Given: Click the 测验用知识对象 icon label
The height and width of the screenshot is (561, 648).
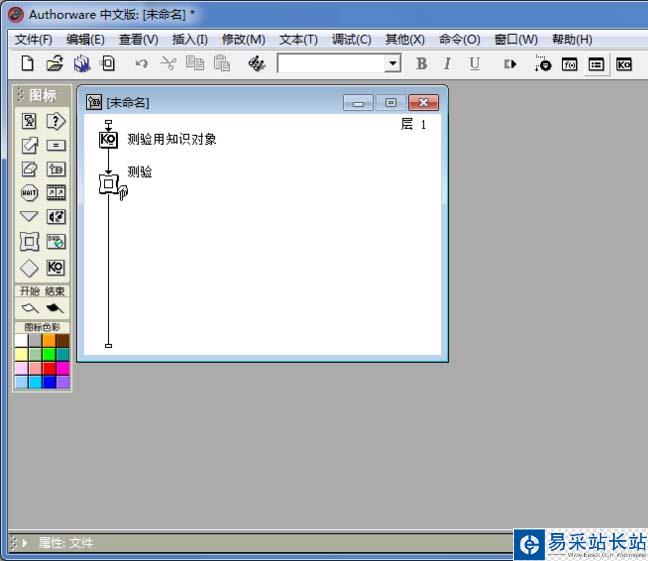Looking at the screenshot, I should click(x=172, y=139).
